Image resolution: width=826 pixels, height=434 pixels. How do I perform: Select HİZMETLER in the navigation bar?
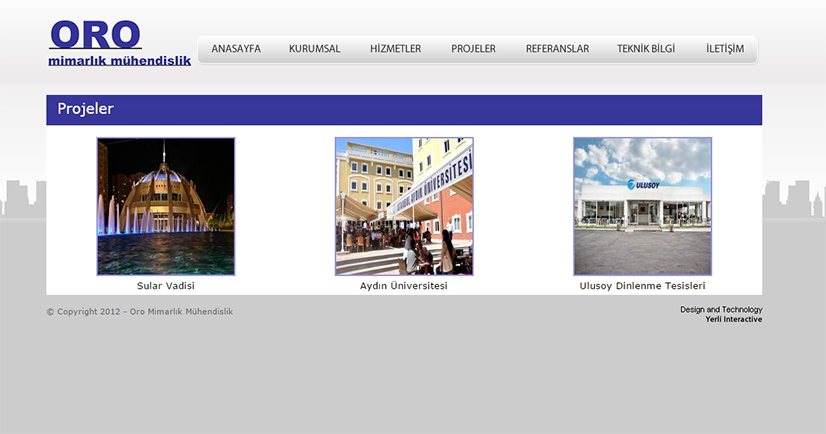click(395, 49)
